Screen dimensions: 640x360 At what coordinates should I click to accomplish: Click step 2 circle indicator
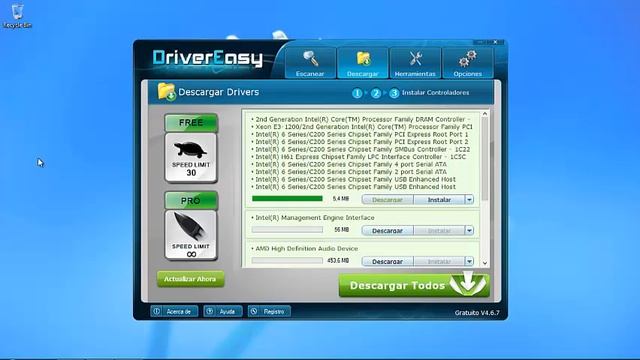tap(376, 93)
